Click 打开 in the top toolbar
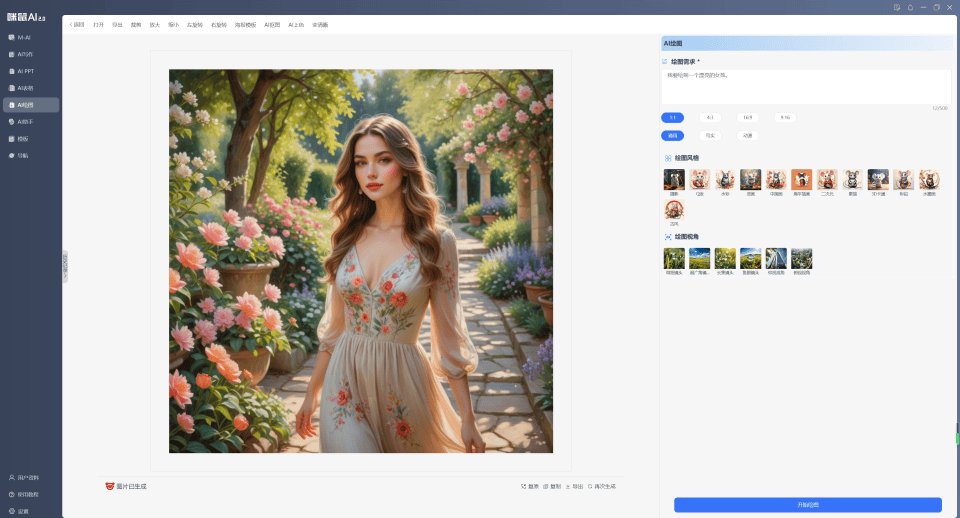Image resolution: width=960 pixels, height=518 pixels. tap(98, 24)
